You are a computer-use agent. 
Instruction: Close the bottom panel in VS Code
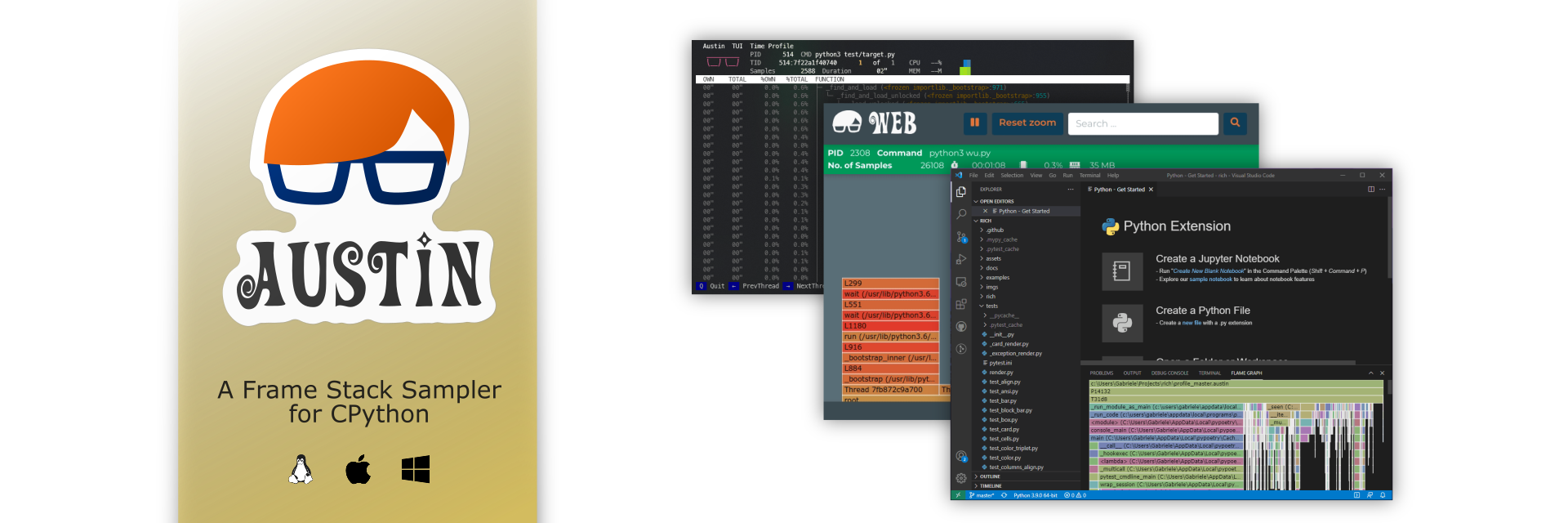[x=1382, y=373]
